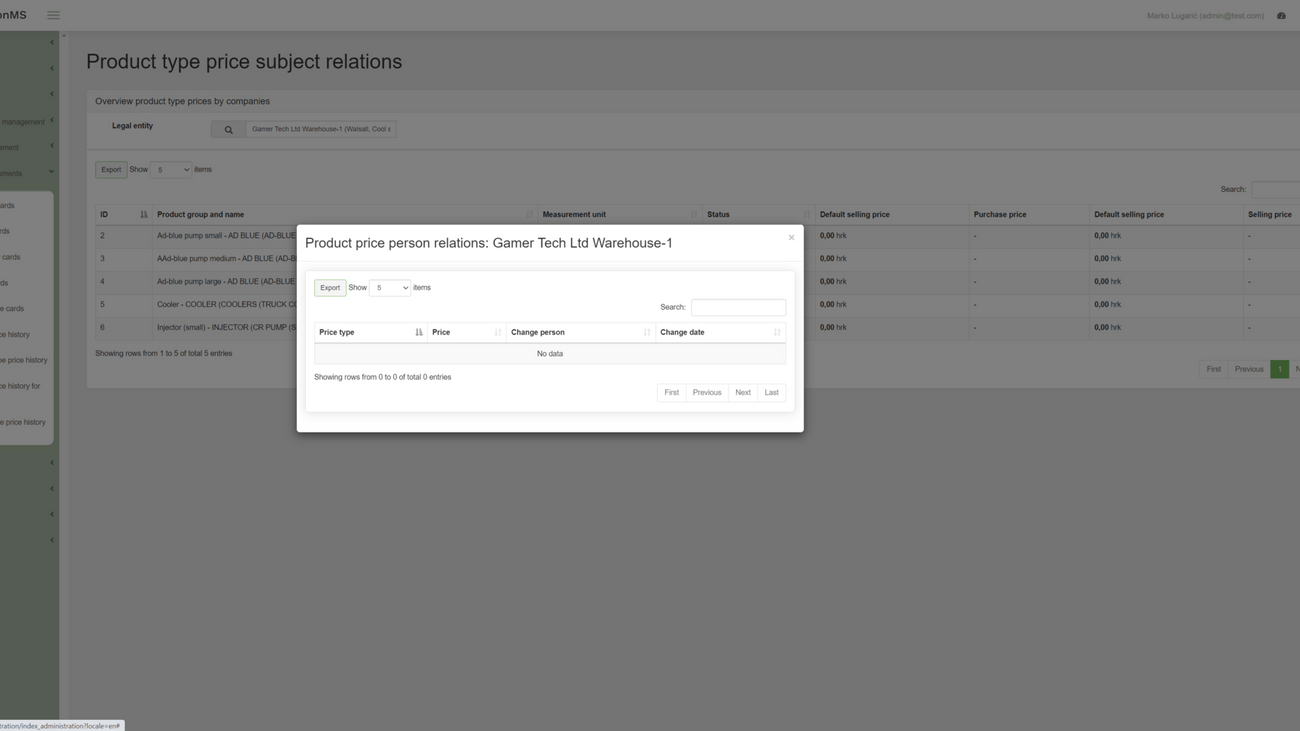Click the Selling price column header
The image size is (1300, 731).
tap(1271, 214)
